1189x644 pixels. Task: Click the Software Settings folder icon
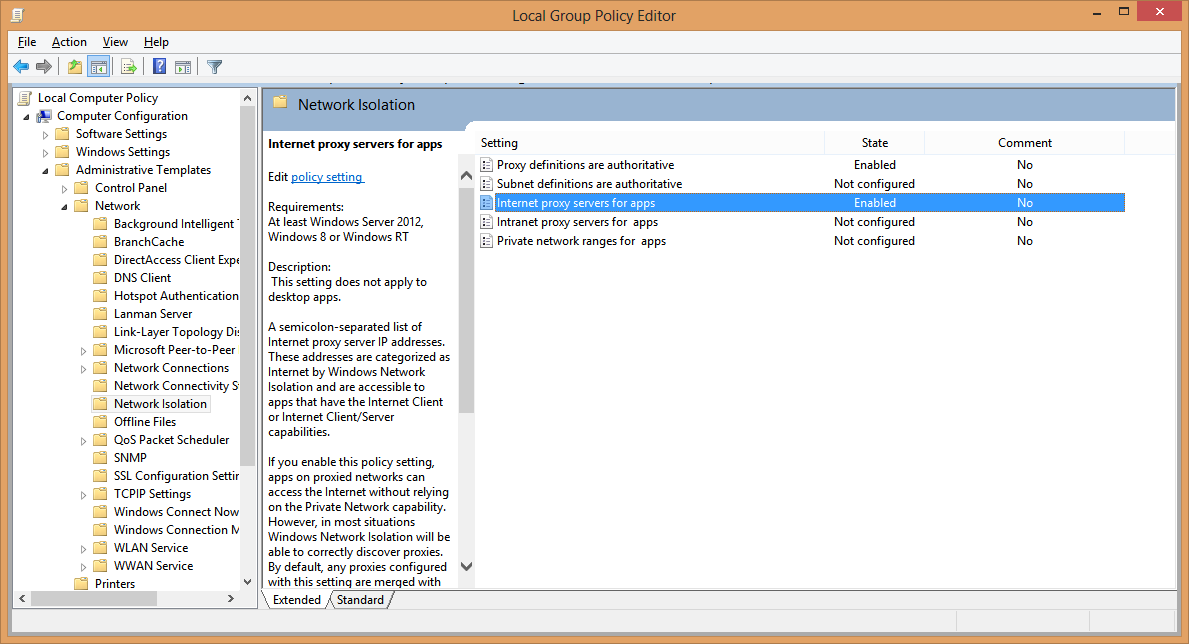pos(63,134)
